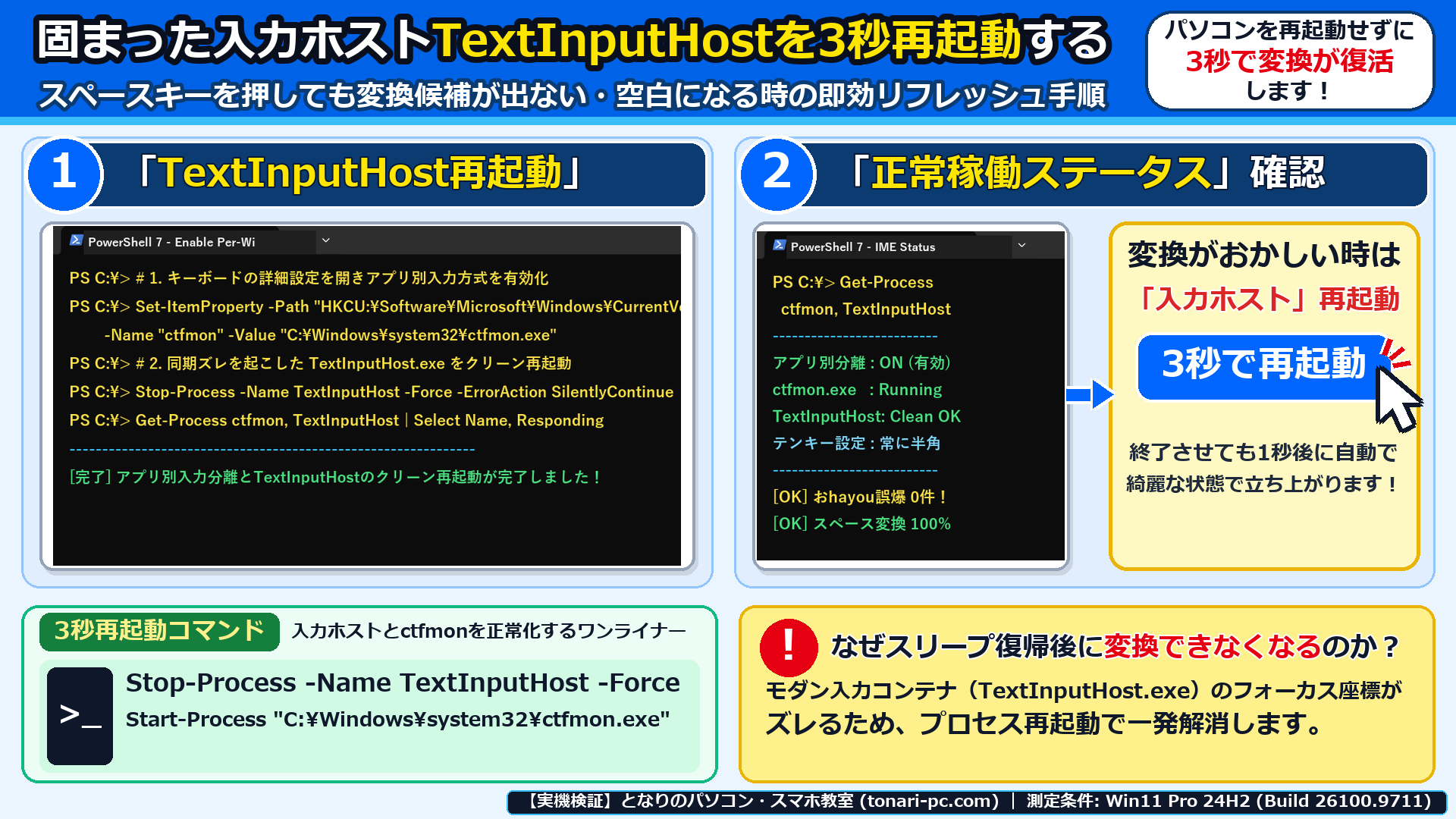Click '[OK] スペース変換 100%' line

click(861, 523)
